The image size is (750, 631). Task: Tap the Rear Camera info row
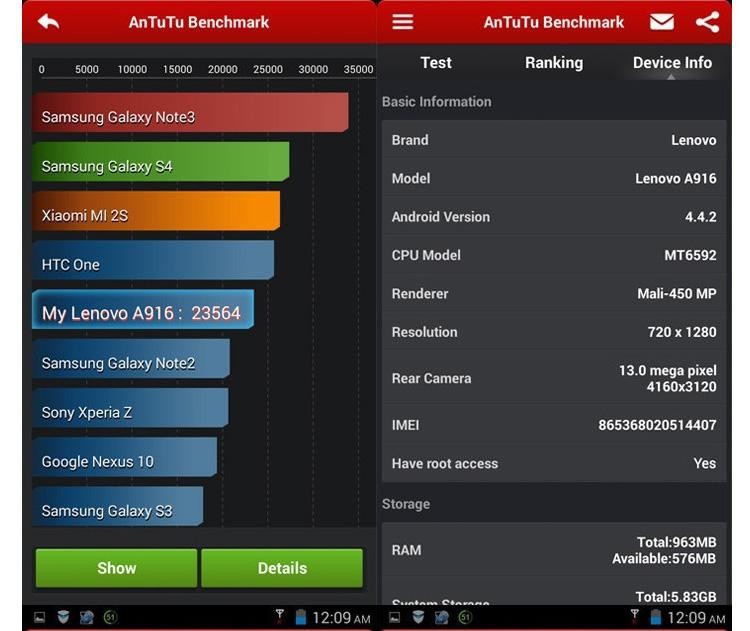tap(554, 378)
